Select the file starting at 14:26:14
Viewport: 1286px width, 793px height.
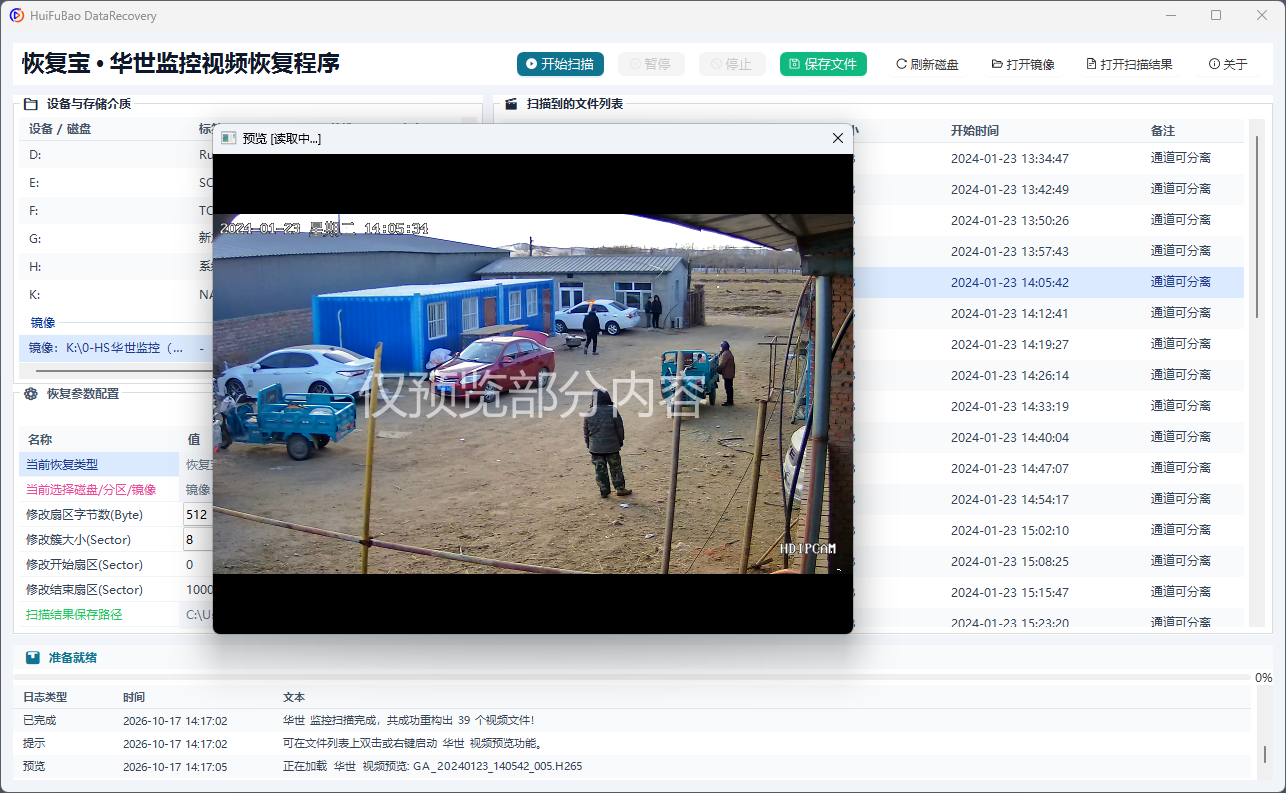click(1048, 375)
